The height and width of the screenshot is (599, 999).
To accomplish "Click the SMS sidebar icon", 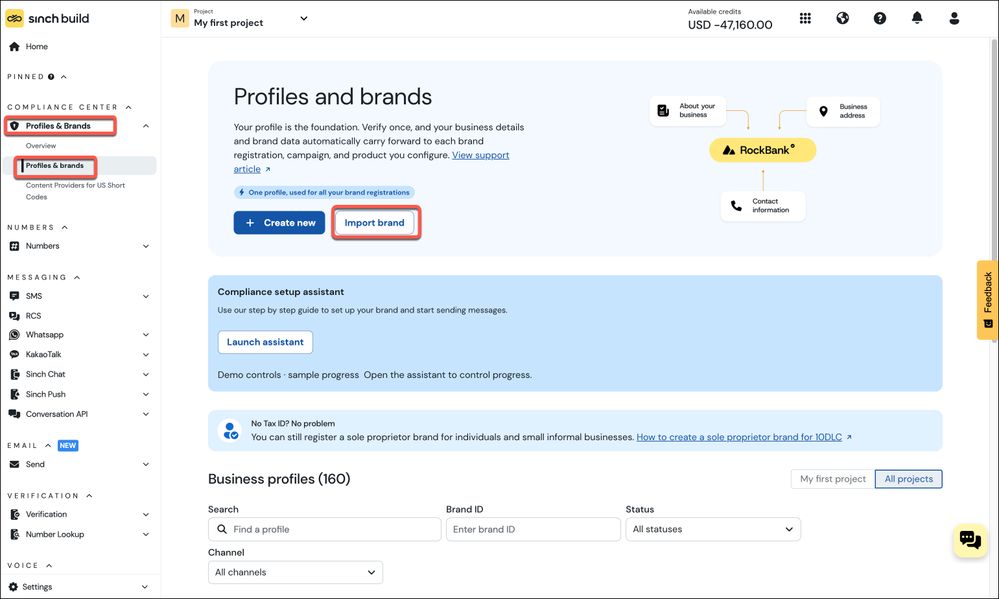I will [x=14, y=296].
